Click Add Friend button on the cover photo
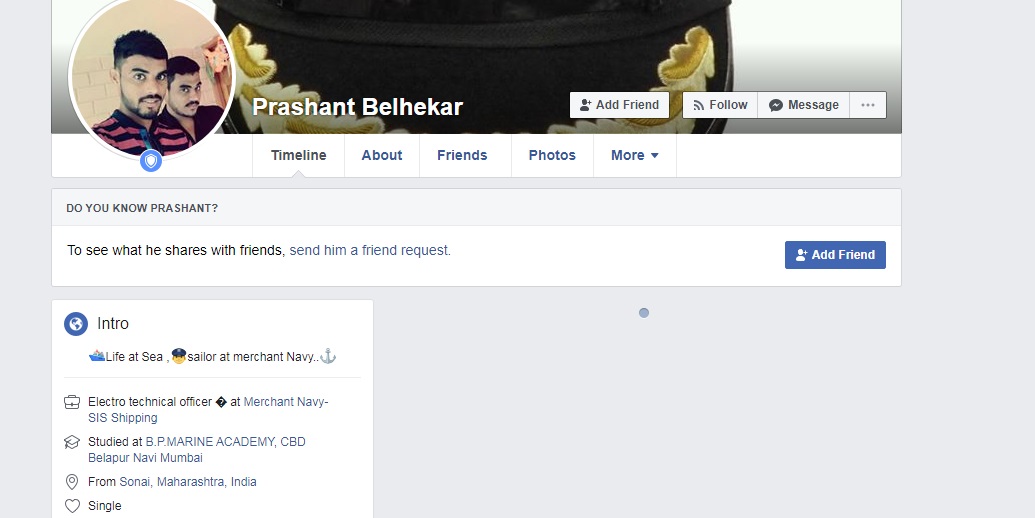Viewport: 1035px width, 518px height. (619, 105)
